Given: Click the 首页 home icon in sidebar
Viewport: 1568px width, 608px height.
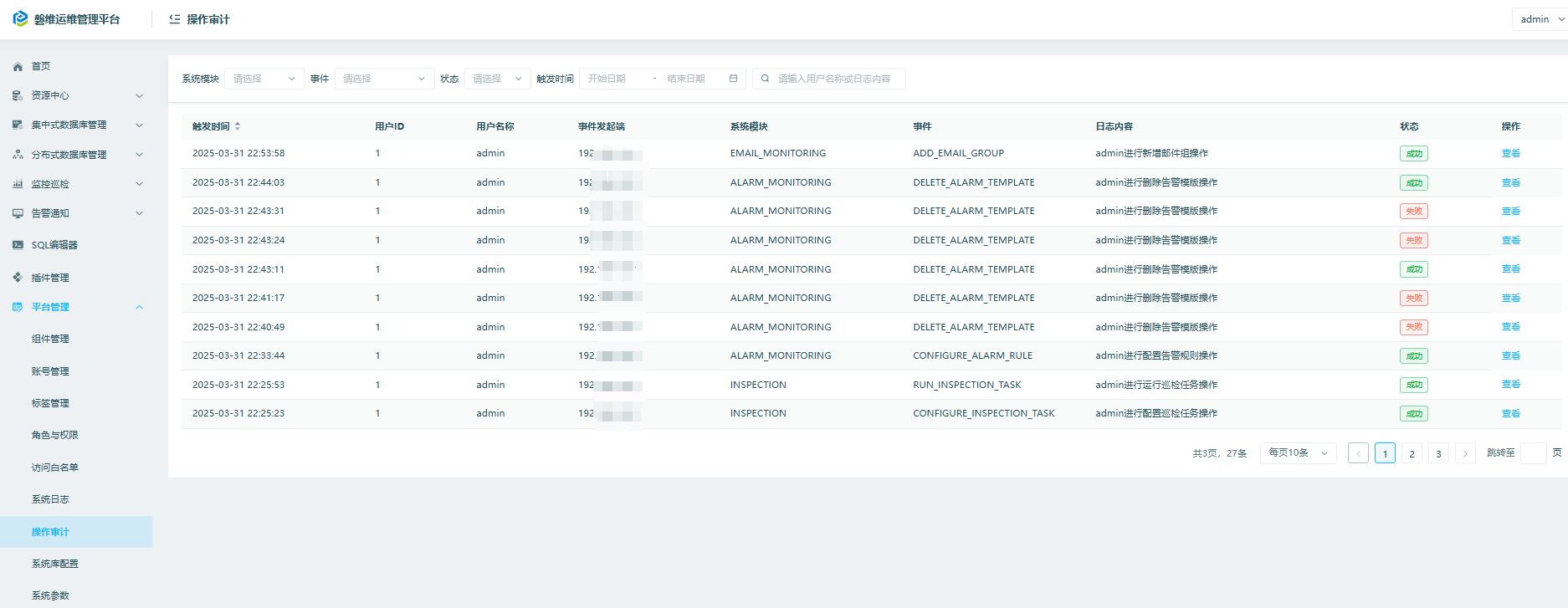Looking at the screenshot, I should (x=18, y=66).
